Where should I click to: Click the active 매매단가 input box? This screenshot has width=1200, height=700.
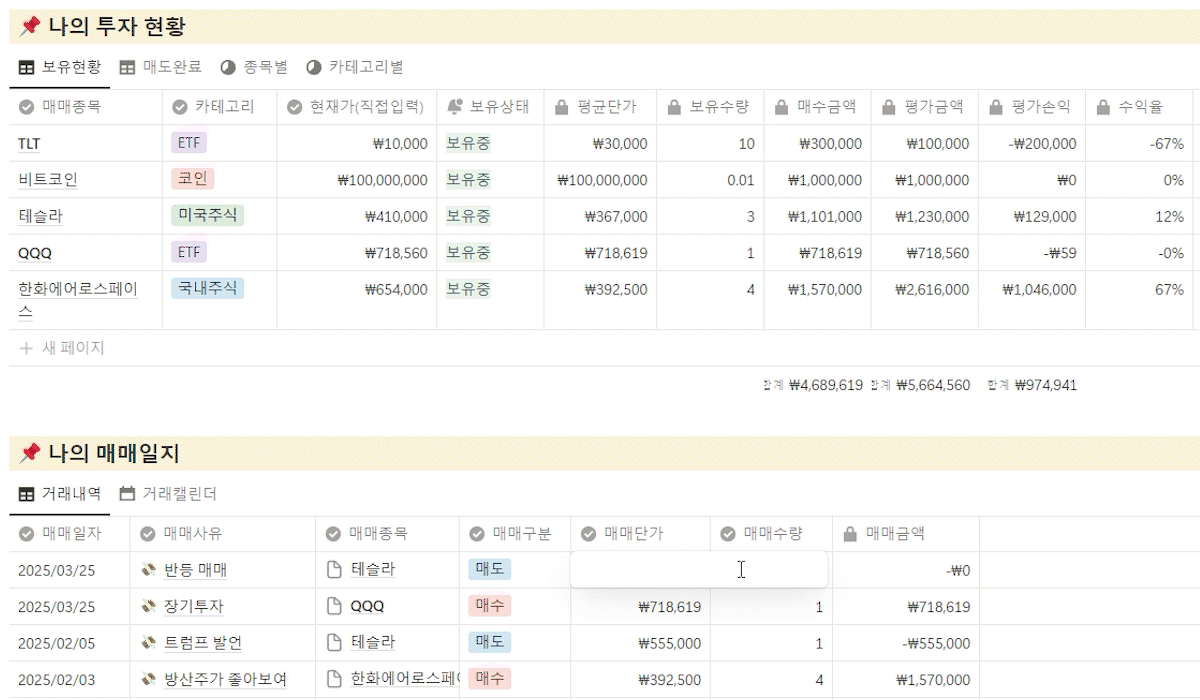pos(699,569)
